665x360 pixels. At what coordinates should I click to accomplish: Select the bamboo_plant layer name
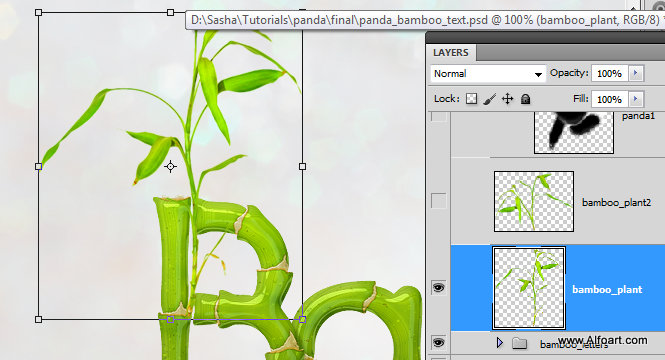[607, 290]
